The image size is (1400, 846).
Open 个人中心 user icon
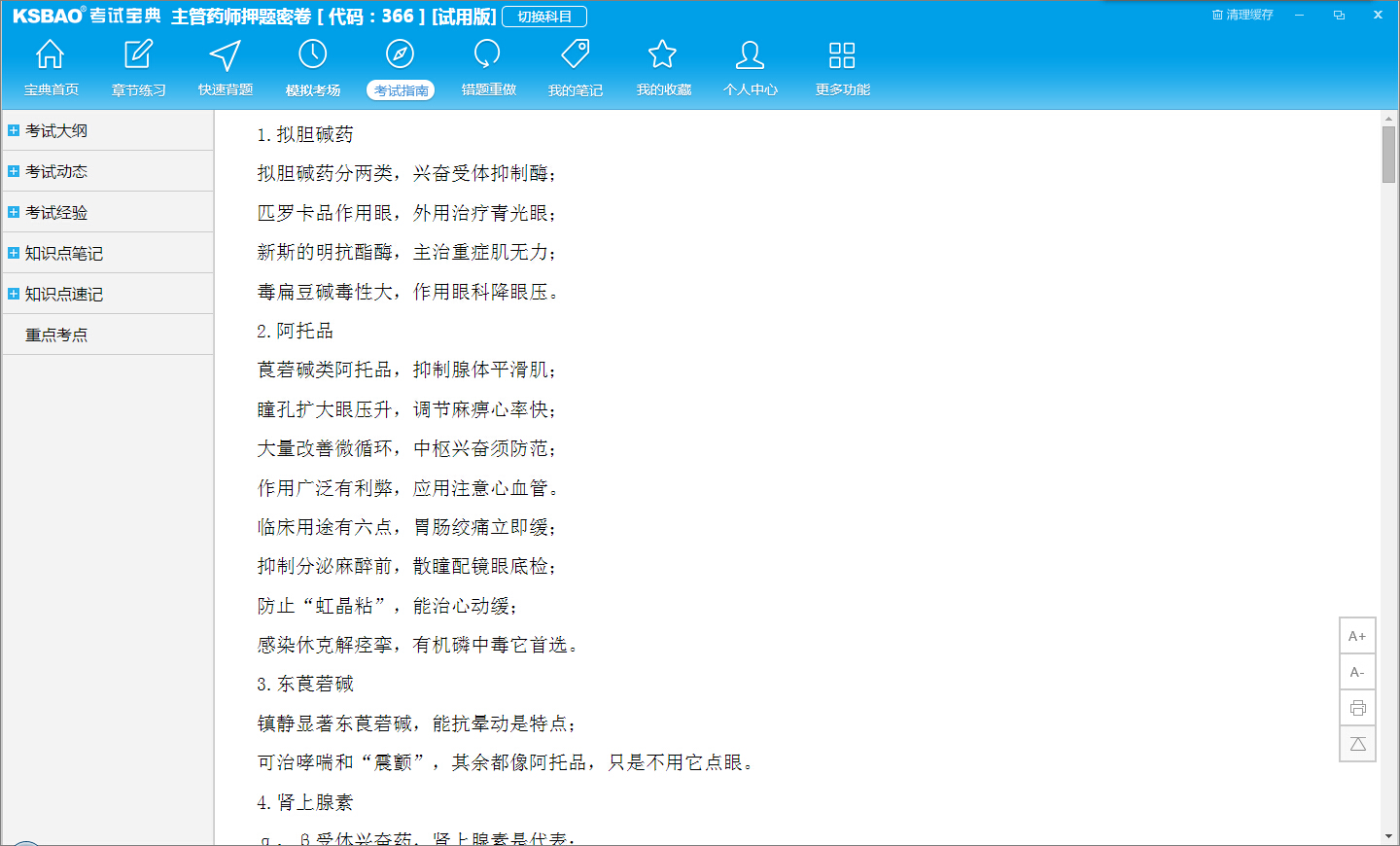pos(750,54)
